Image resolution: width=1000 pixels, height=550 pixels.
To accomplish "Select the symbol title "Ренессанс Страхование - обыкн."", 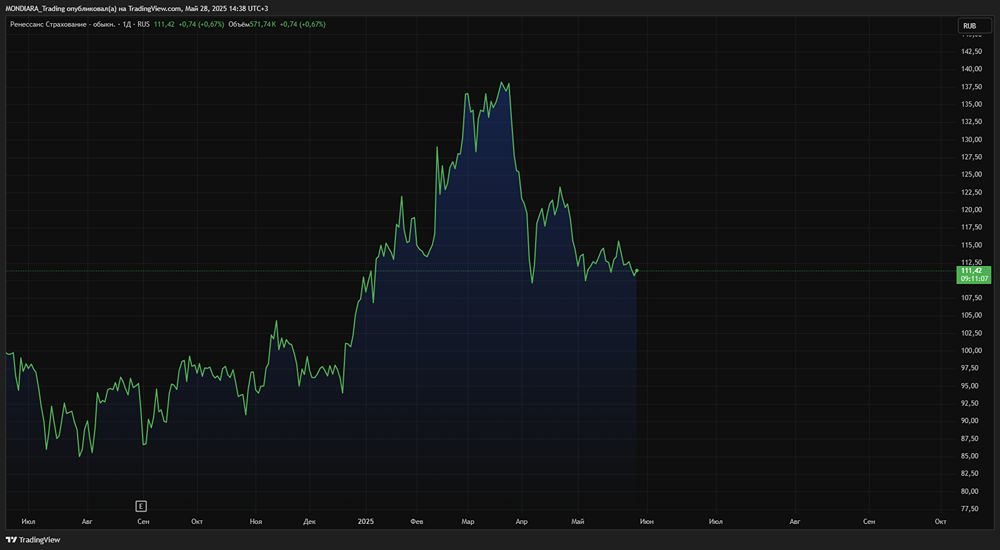I will (62, 24).
